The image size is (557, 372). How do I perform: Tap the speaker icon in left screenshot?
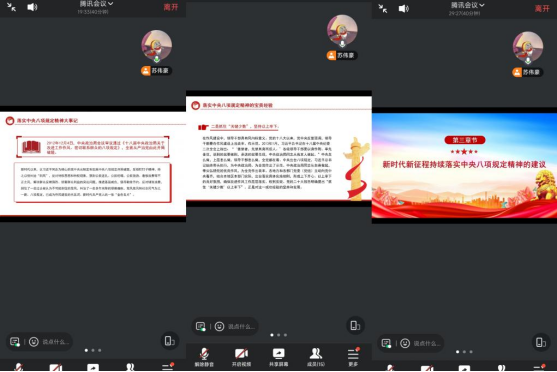32,7
